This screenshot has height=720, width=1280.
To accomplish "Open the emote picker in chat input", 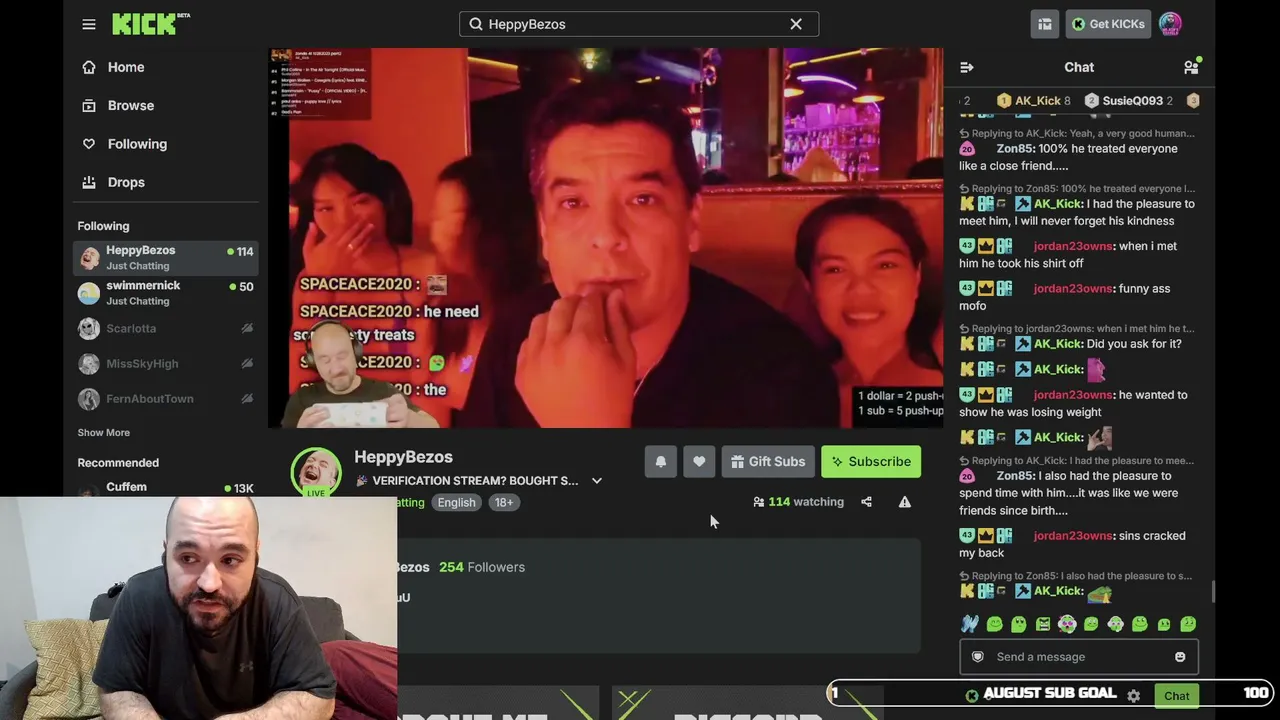I will click(1180, 657).
